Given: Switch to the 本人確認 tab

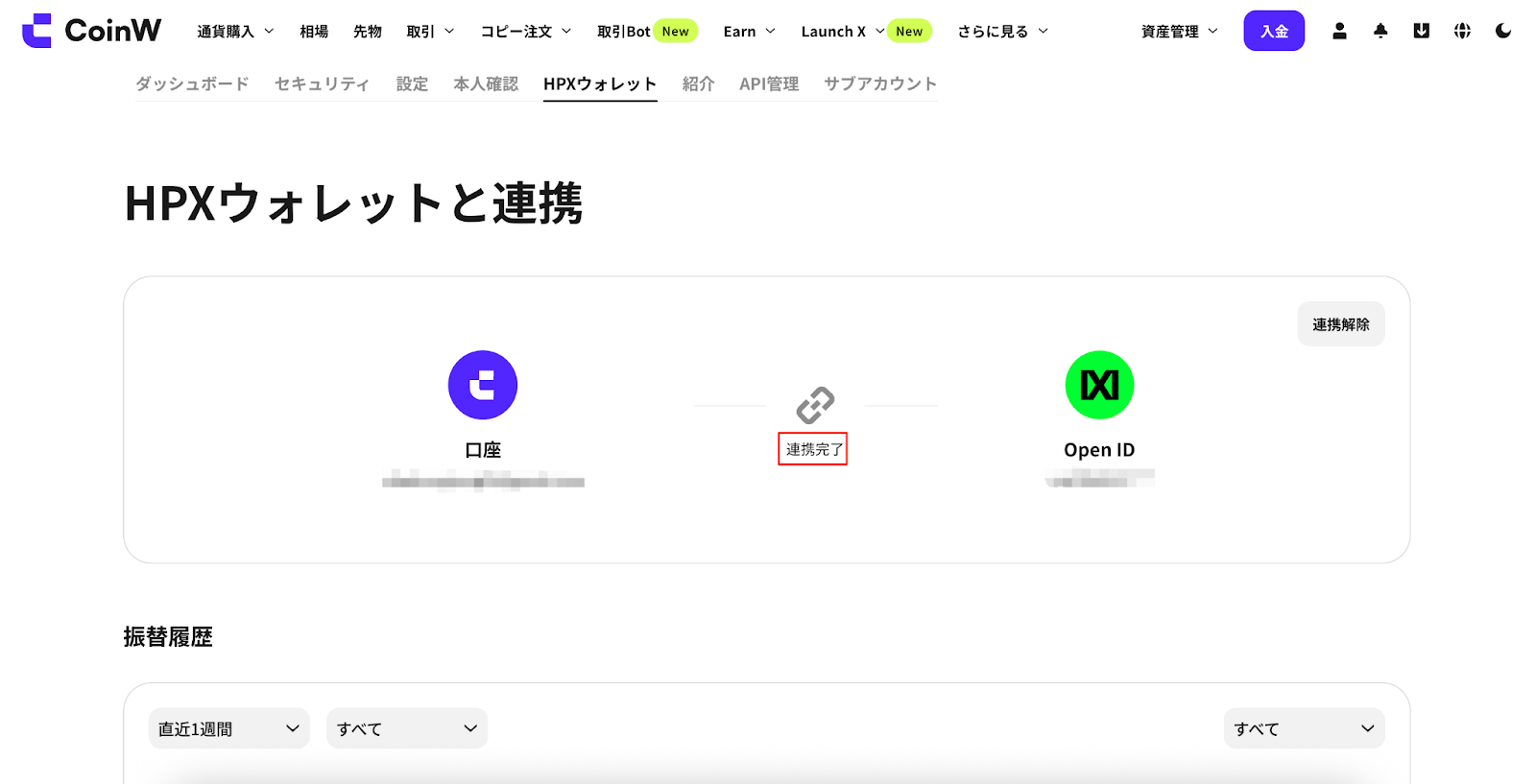Looking at the screenshot, I should (486, 84).
